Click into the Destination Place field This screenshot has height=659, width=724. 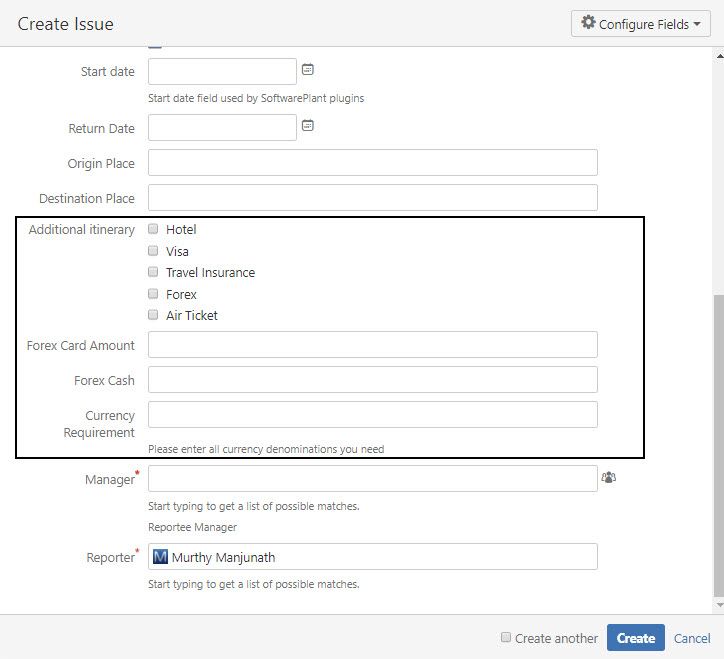pos(373,198)
